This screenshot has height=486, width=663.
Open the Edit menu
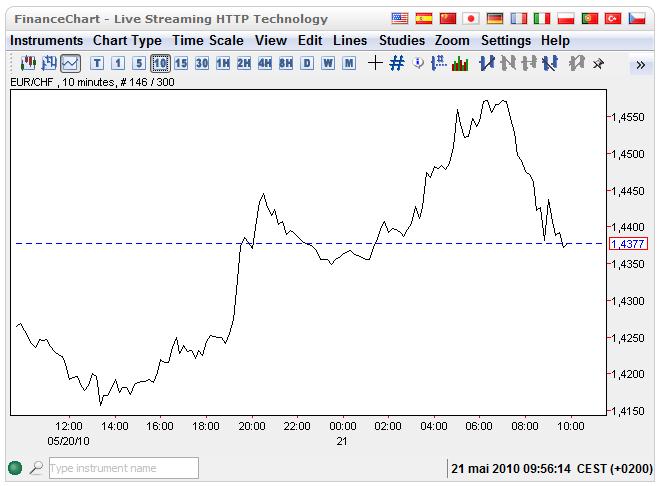click(x=310, y=41)
